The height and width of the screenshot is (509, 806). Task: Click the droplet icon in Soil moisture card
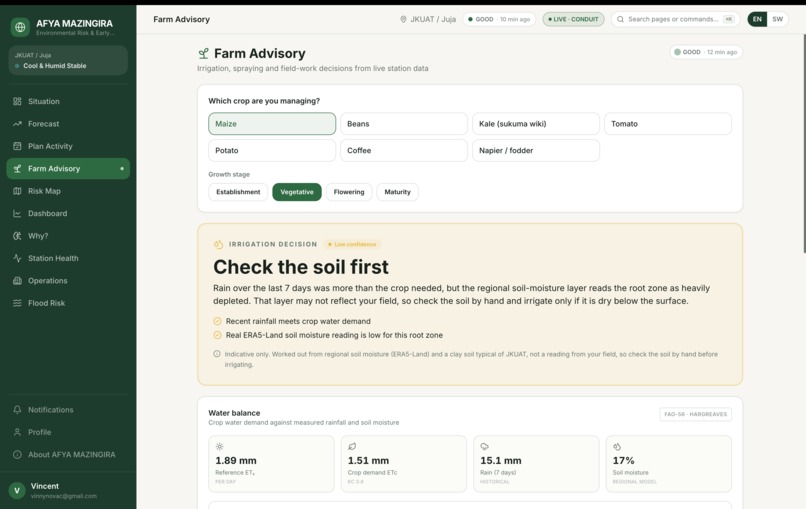point(617,446)
